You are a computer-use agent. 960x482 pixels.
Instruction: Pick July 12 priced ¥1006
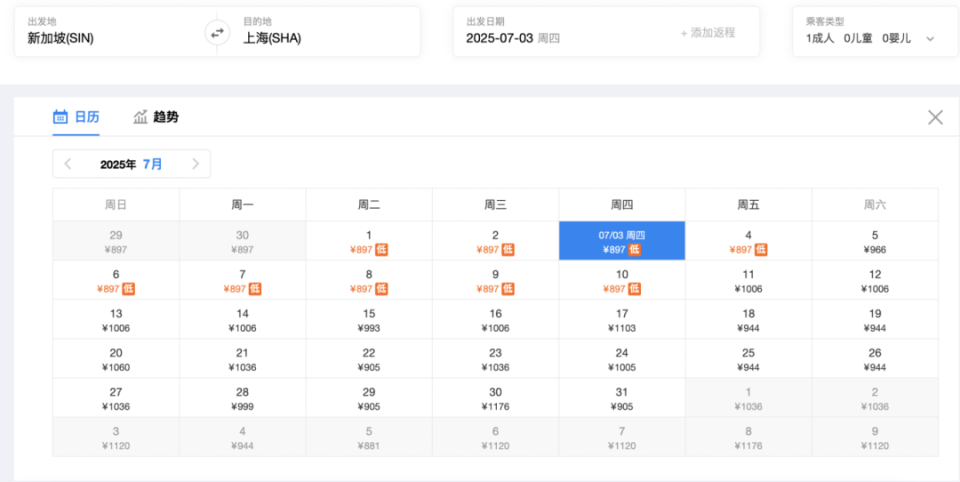click(875, 280)
